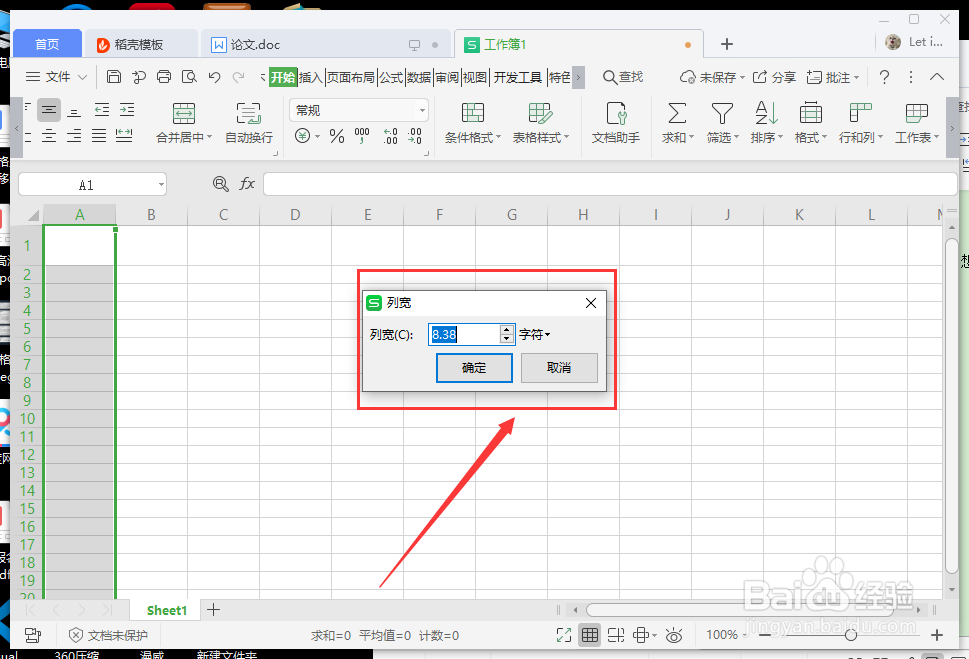
Task: Select the Sheet1 sheet tab
Action: click(x=166, y=610)
